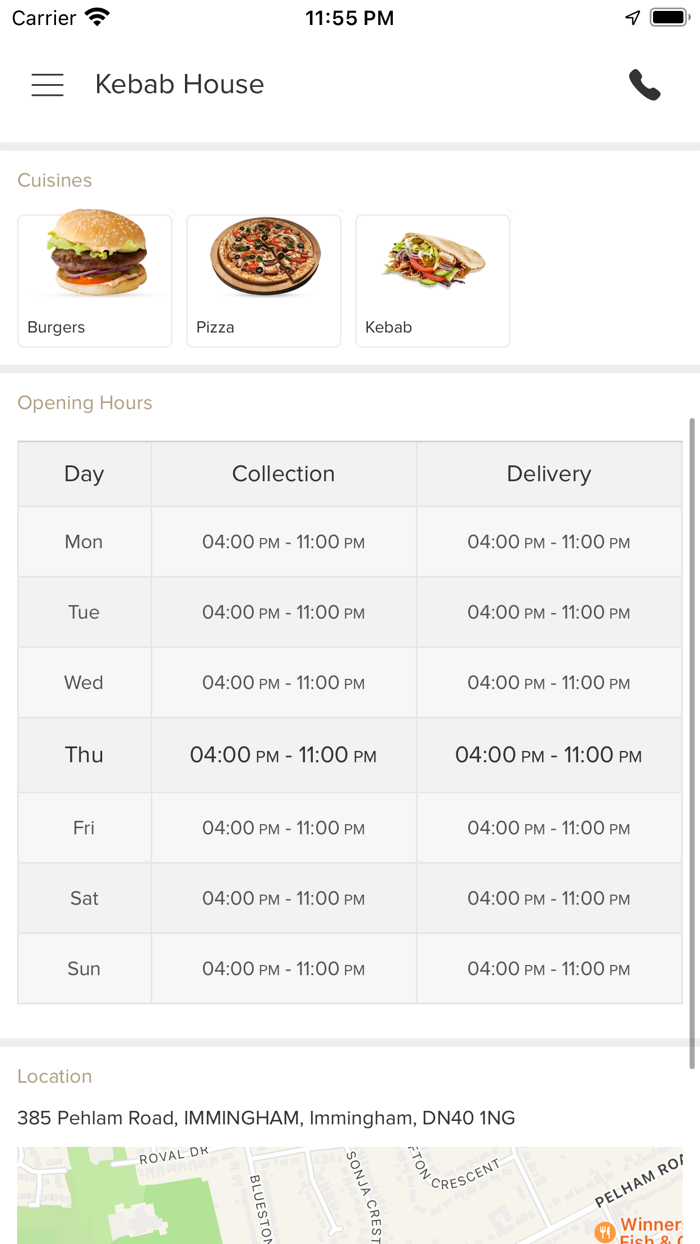Select the Pizza cuisine card
Image resolution: width=700 pixels, height=1244 pixels.
(263, 280)
